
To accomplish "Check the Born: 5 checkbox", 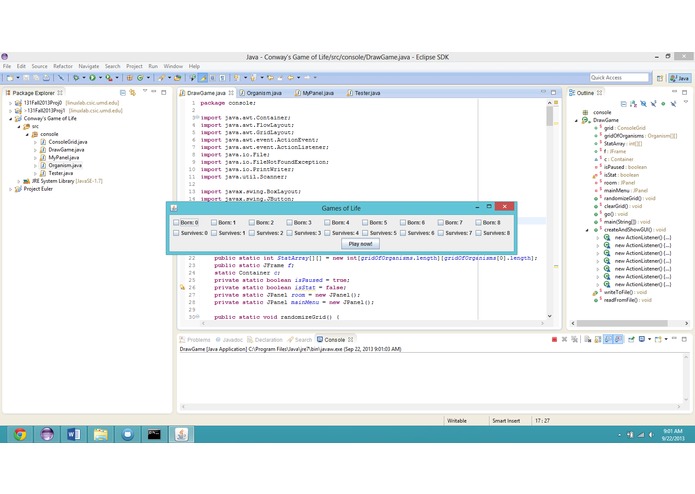I will coord(365,222).
